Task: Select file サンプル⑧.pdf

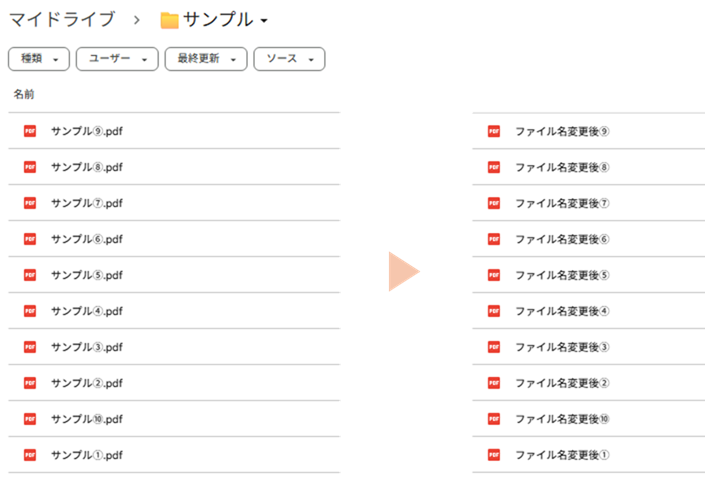Action: [x=87, y=167]
